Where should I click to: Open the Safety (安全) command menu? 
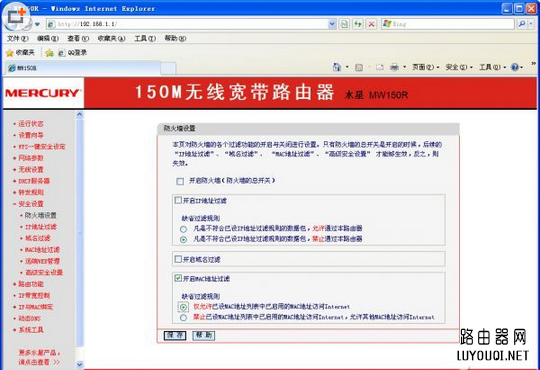click(x=459, y=67)
